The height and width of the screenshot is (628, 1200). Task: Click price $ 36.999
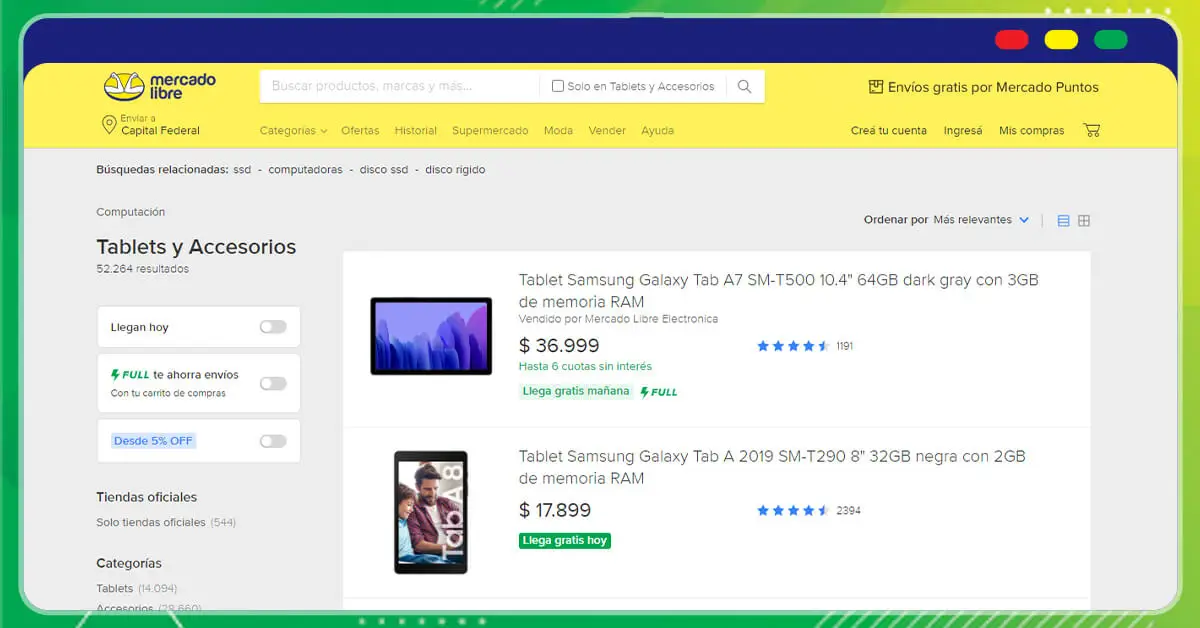(559, 346)
